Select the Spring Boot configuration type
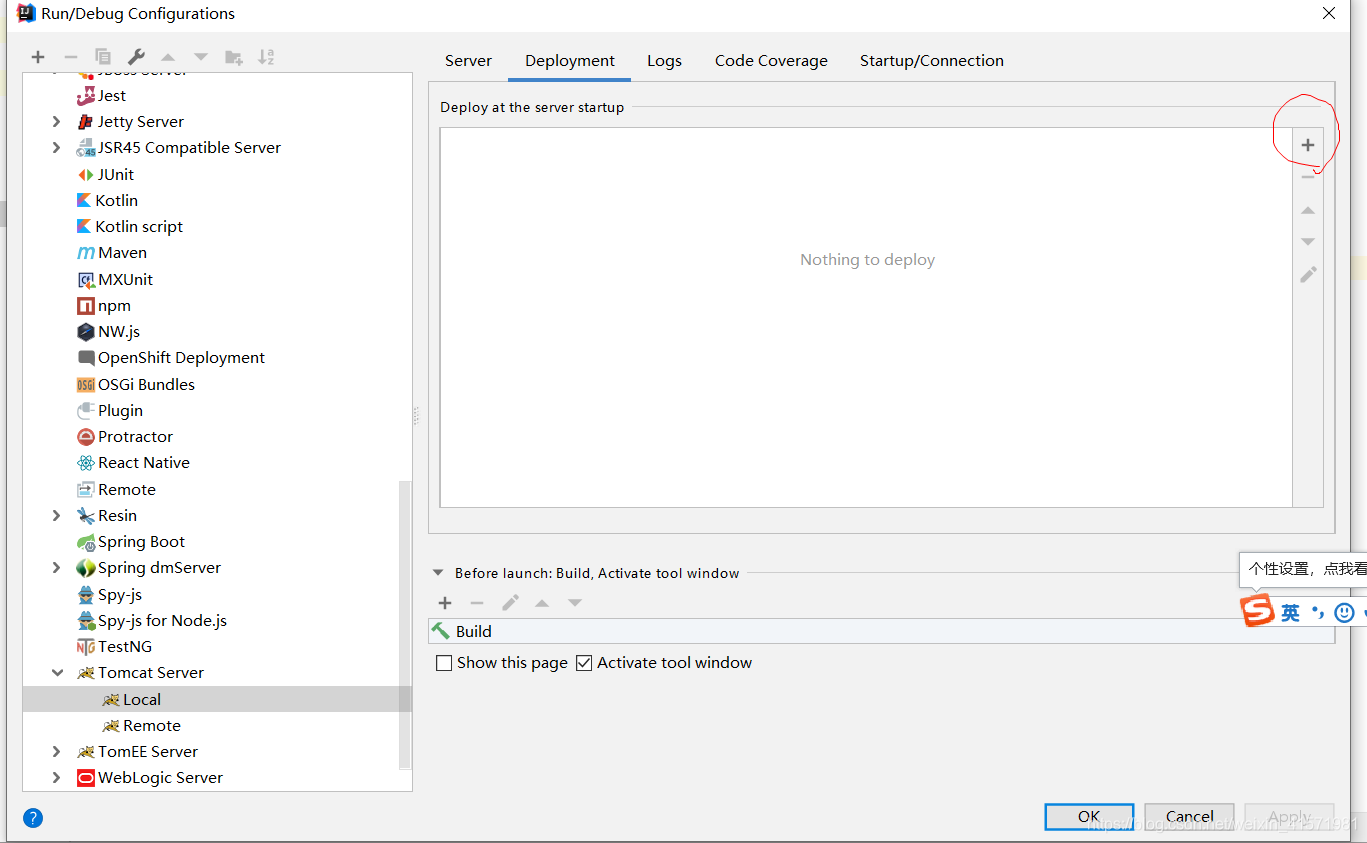Viewport: 1367px width, 843px height. (131, 541)
